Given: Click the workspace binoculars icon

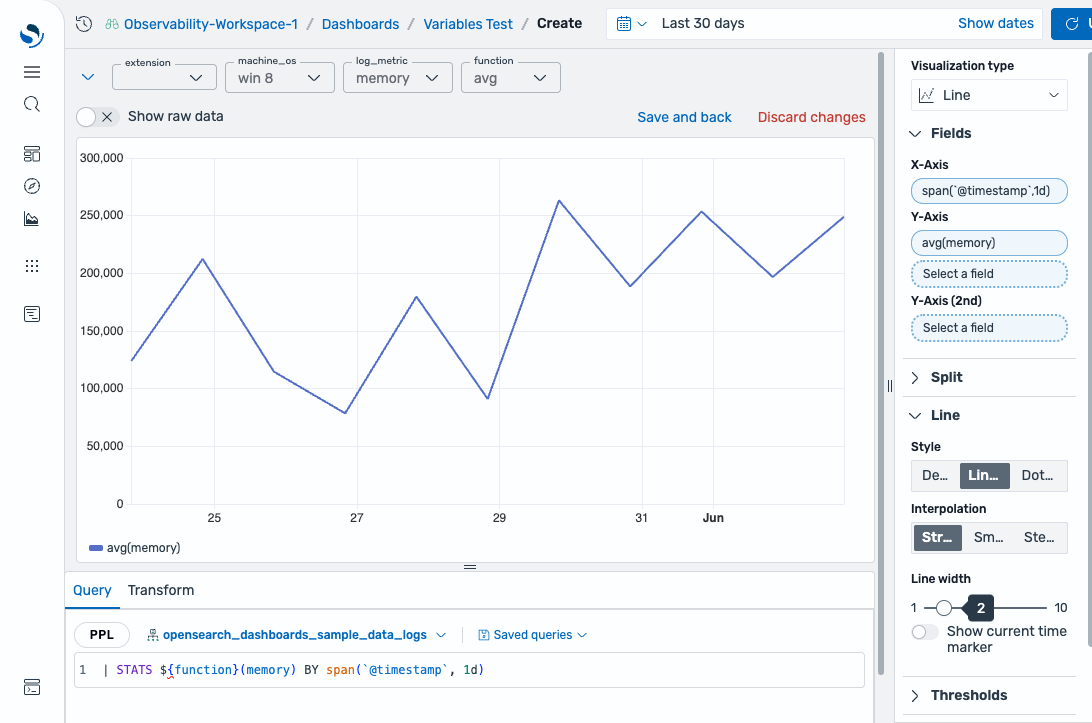Looking at the screenshot, I should [x=112, y=24].
